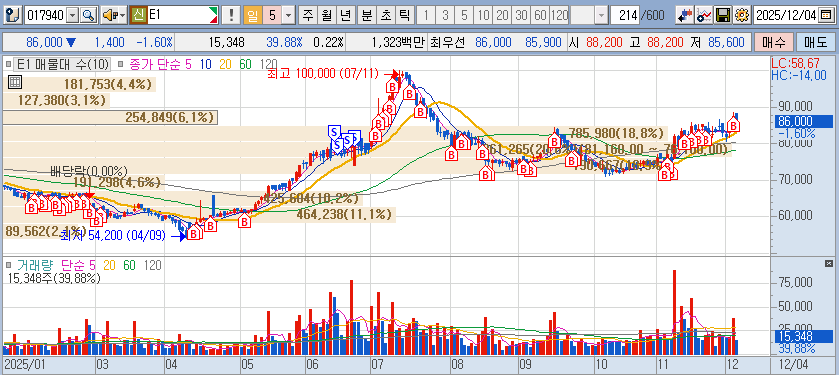
Task: Click the 785,980(18.8%) volume profile label
Action: click(x=615, y=132)
